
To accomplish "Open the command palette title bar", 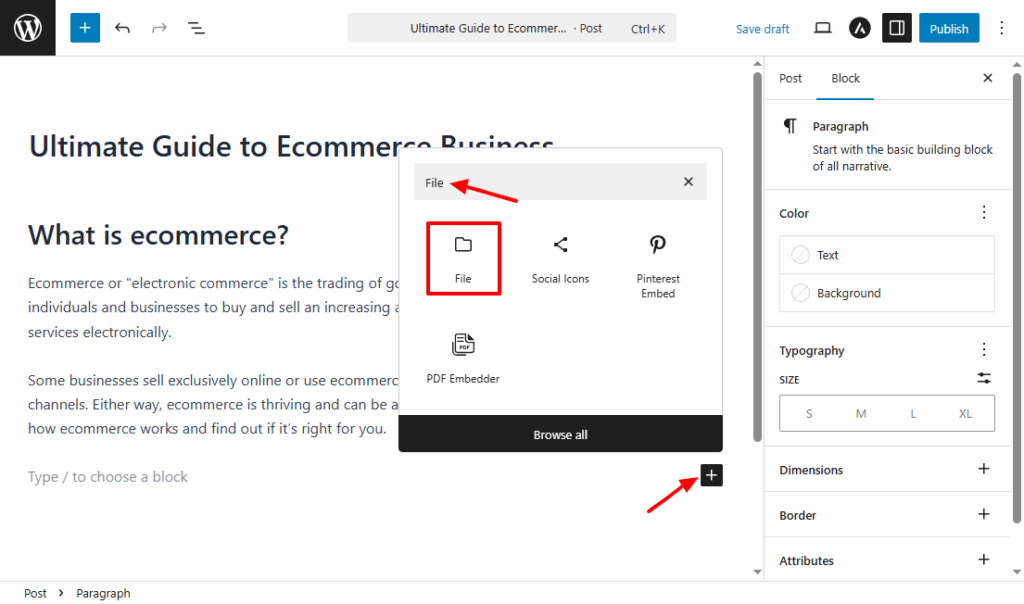I will pos(512,28).
